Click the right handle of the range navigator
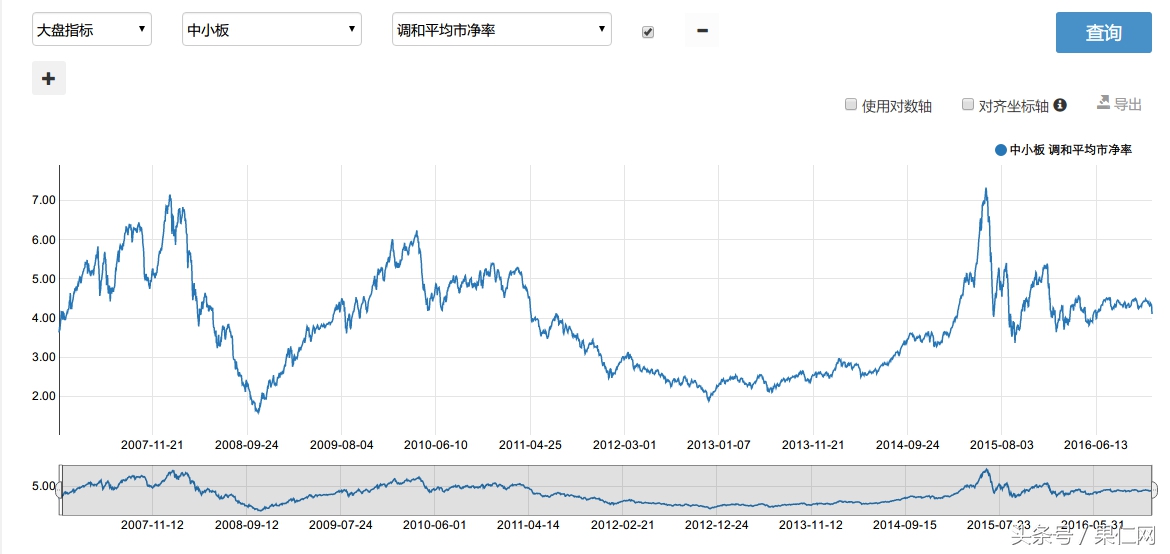 tap(1155, 490)
